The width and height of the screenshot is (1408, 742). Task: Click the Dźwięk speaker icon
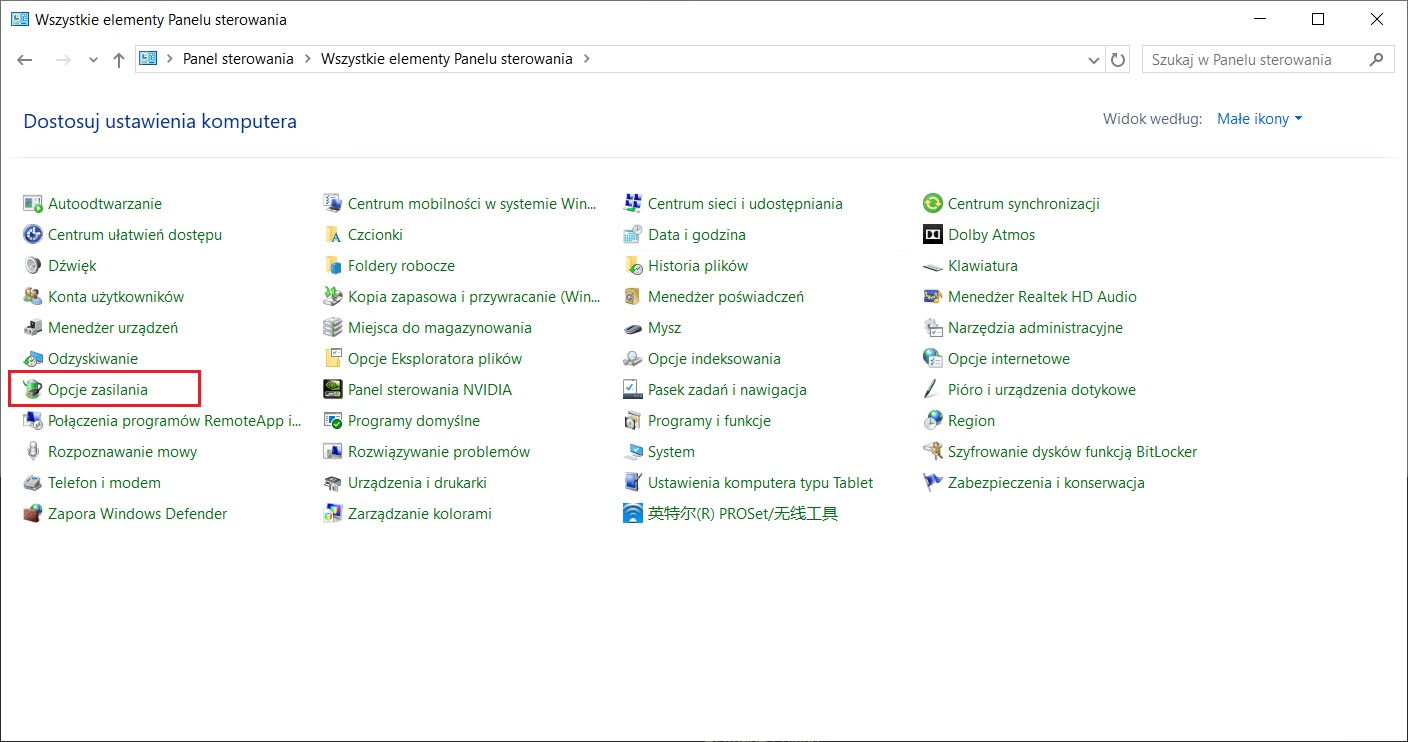pyautogui.click(x=33, y=266)
